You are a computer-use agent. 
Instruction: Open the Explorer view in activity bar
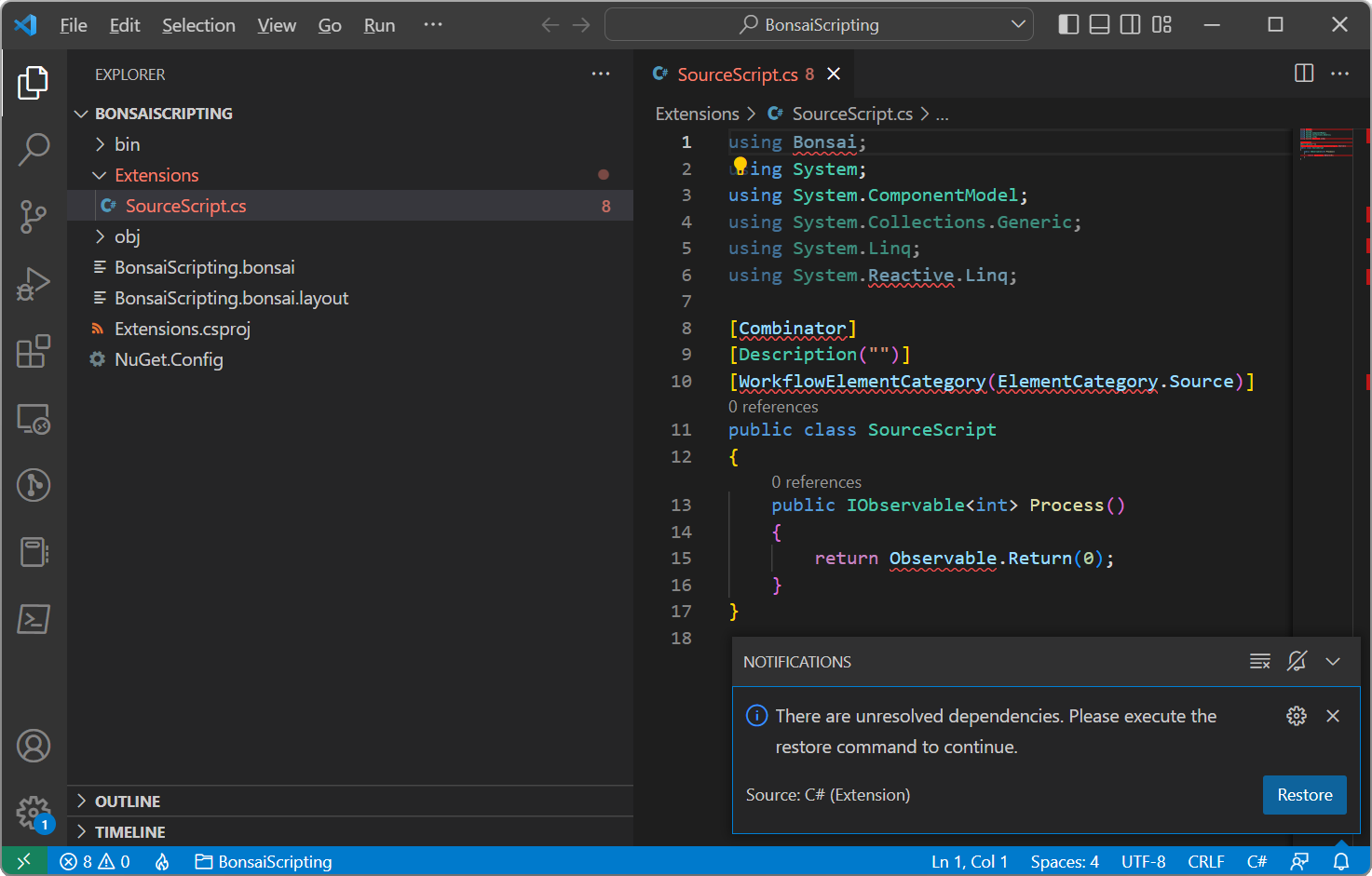click(x=34, y=83)
